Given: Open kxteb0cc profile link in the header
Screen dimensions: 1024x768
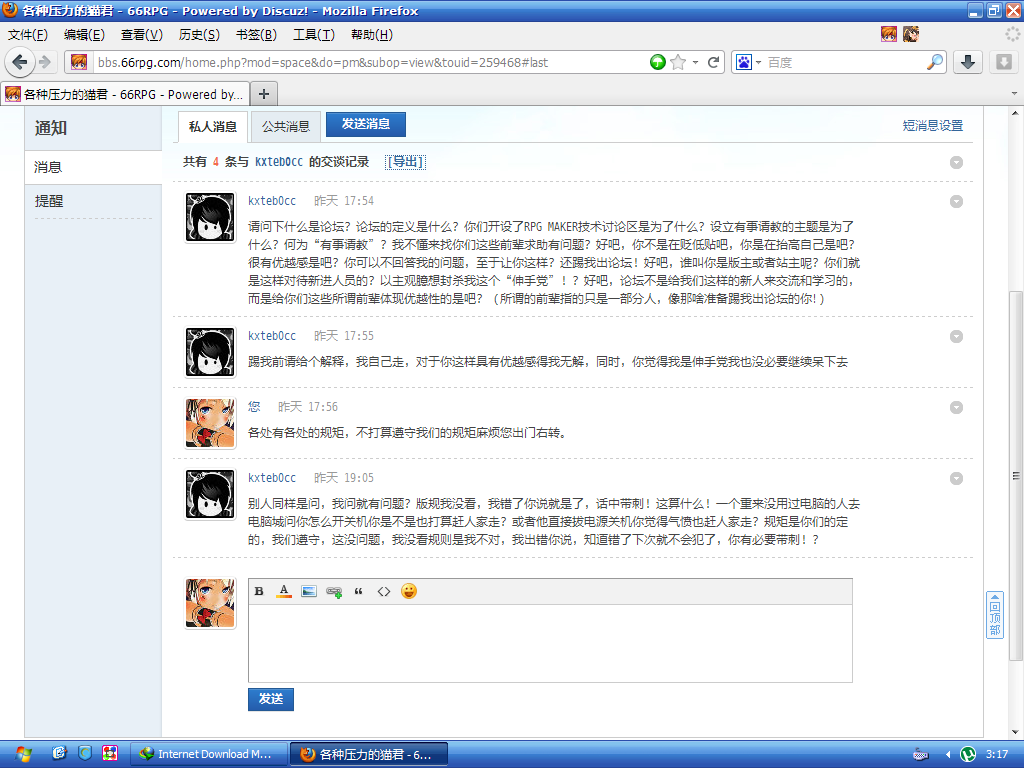Looking at the screenshot, I should pos(279,162).
